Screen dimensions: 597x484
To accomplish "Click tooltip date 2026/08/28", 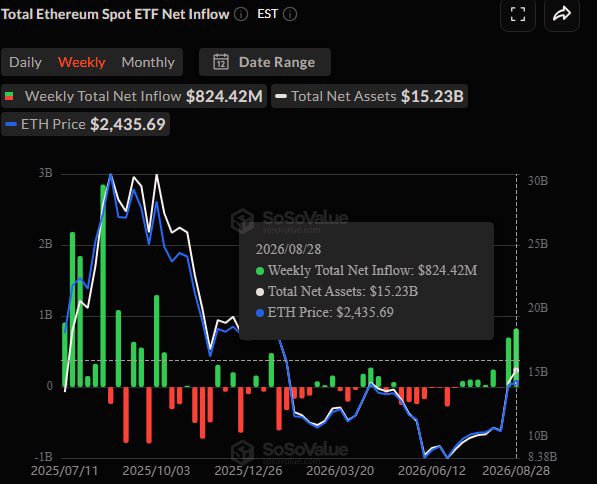I will tap(289, 249).
